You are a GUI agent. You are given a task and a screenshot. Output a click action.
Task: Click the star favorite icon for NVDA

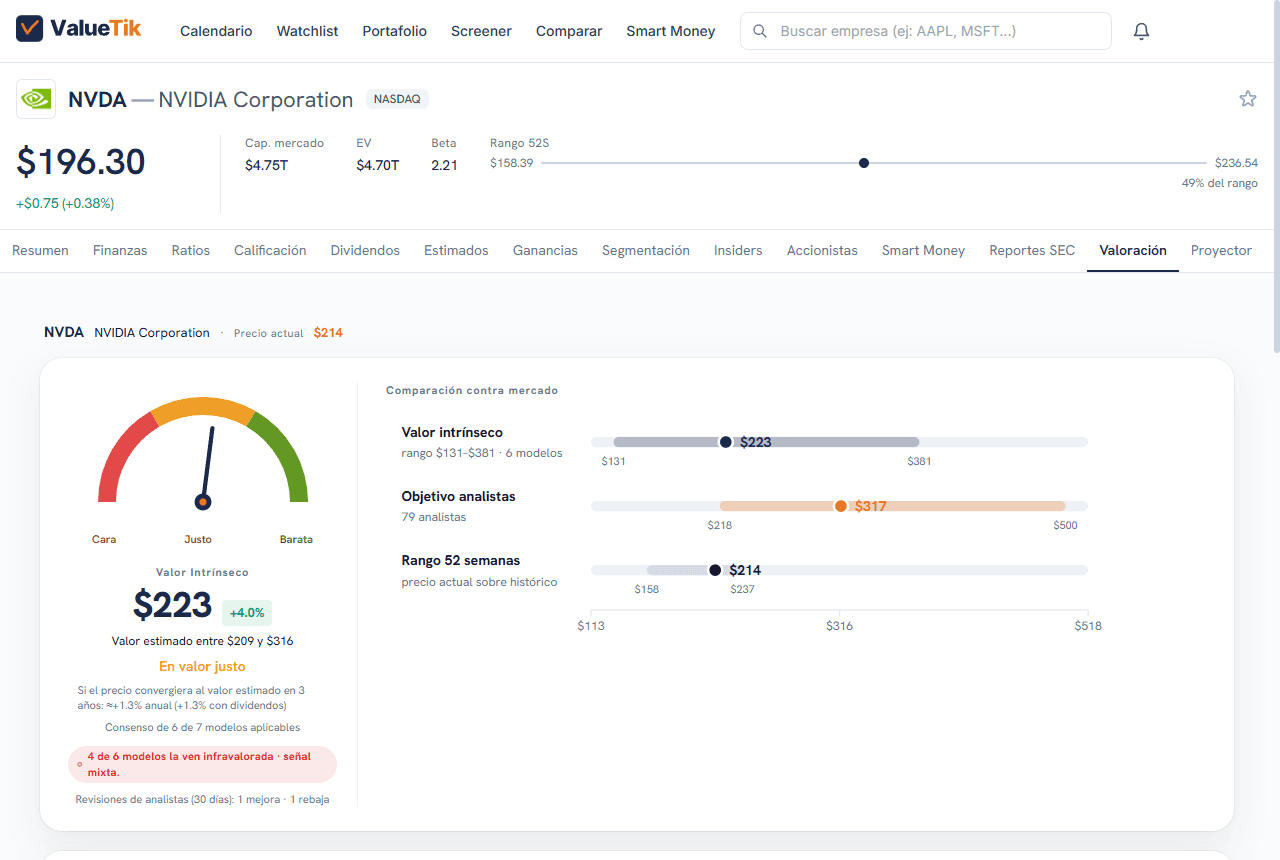1247,98
